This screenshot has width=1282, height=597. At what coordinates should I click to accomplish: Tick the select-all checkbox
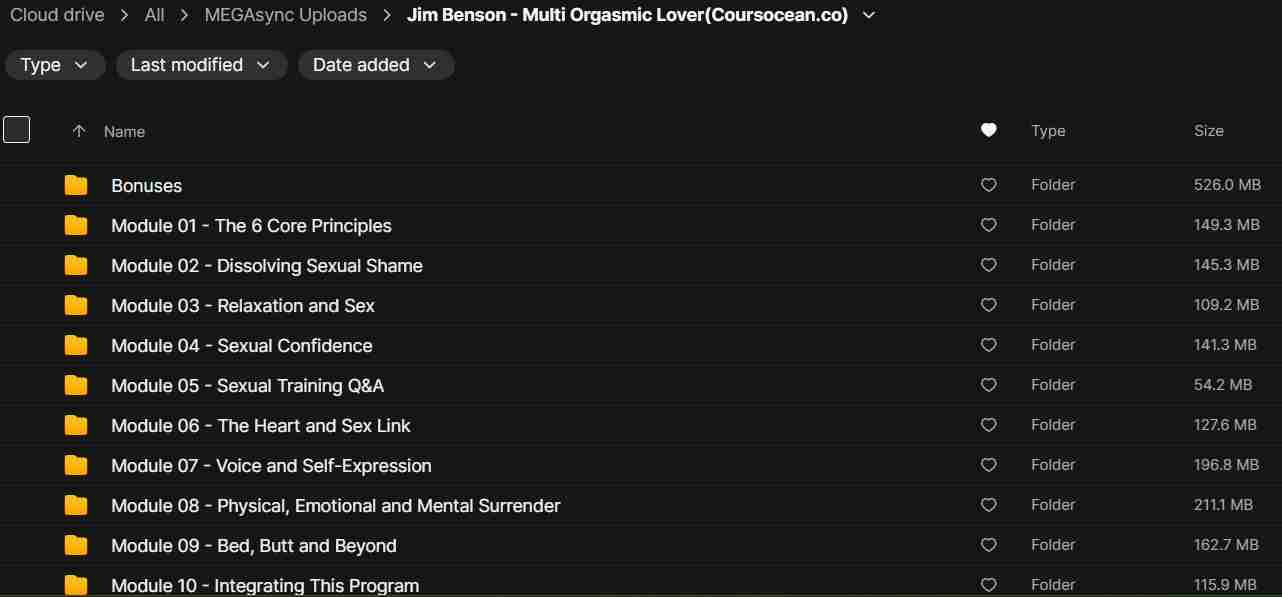[17, 130]
